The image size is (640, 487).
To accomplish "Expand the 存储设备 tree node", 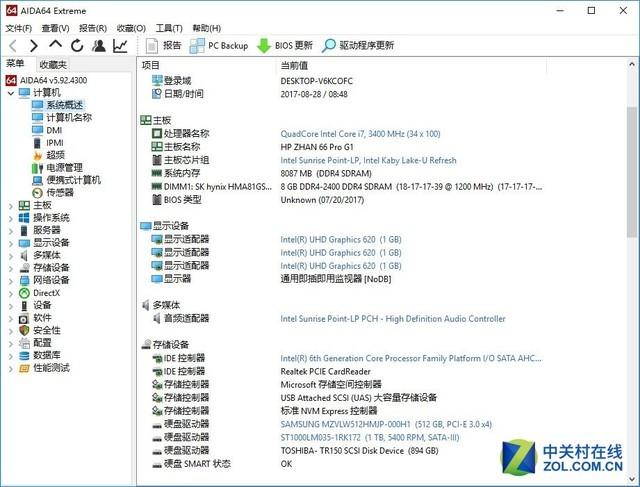I will 11,269.
